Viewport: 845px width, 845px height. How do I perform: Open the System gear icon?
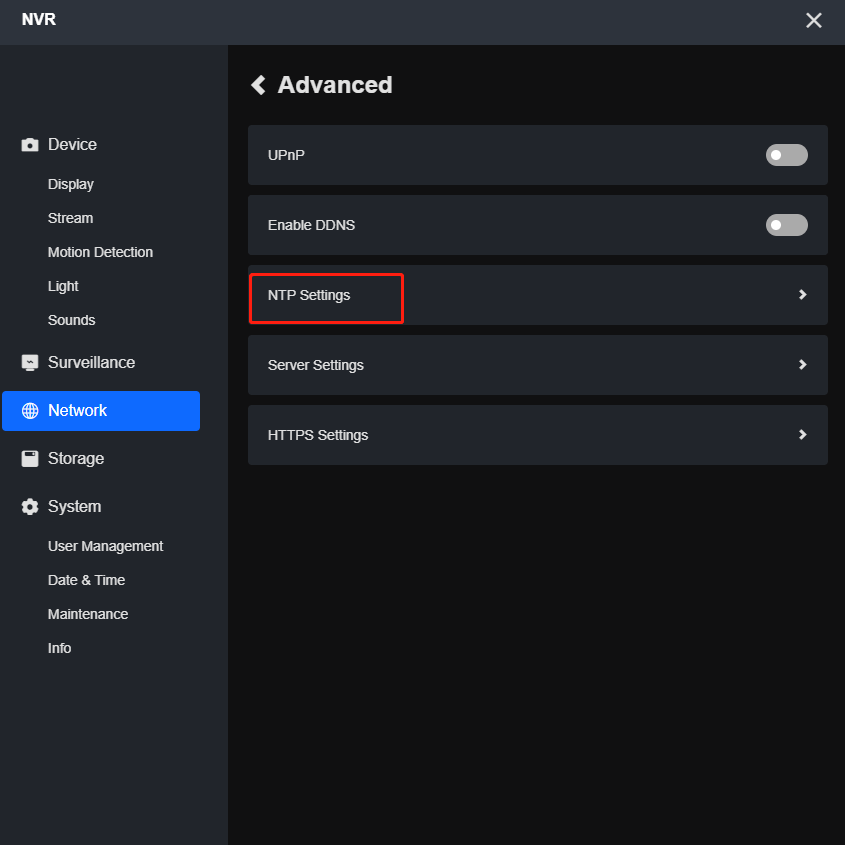tap(29, 506)
